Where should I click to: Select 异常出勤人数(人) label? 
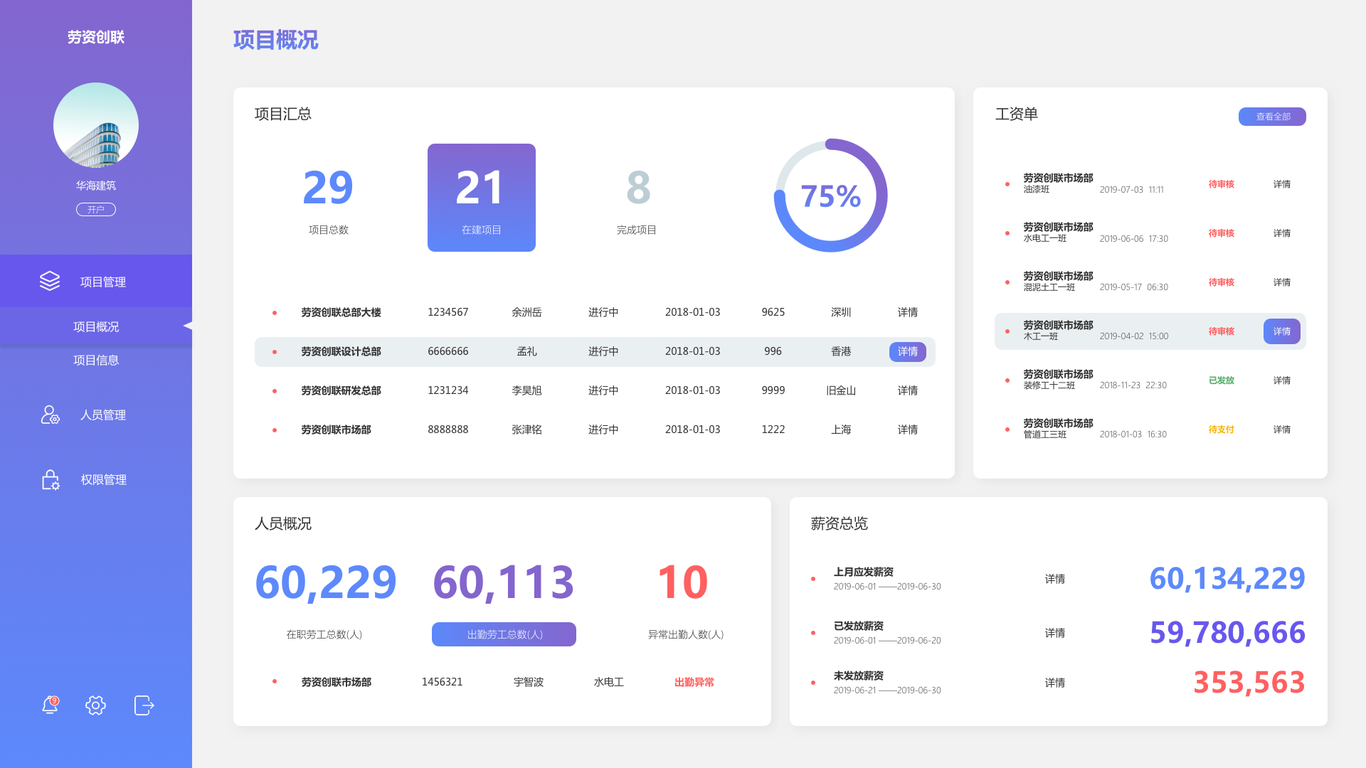pyautogui.click(x=686, y=634)
